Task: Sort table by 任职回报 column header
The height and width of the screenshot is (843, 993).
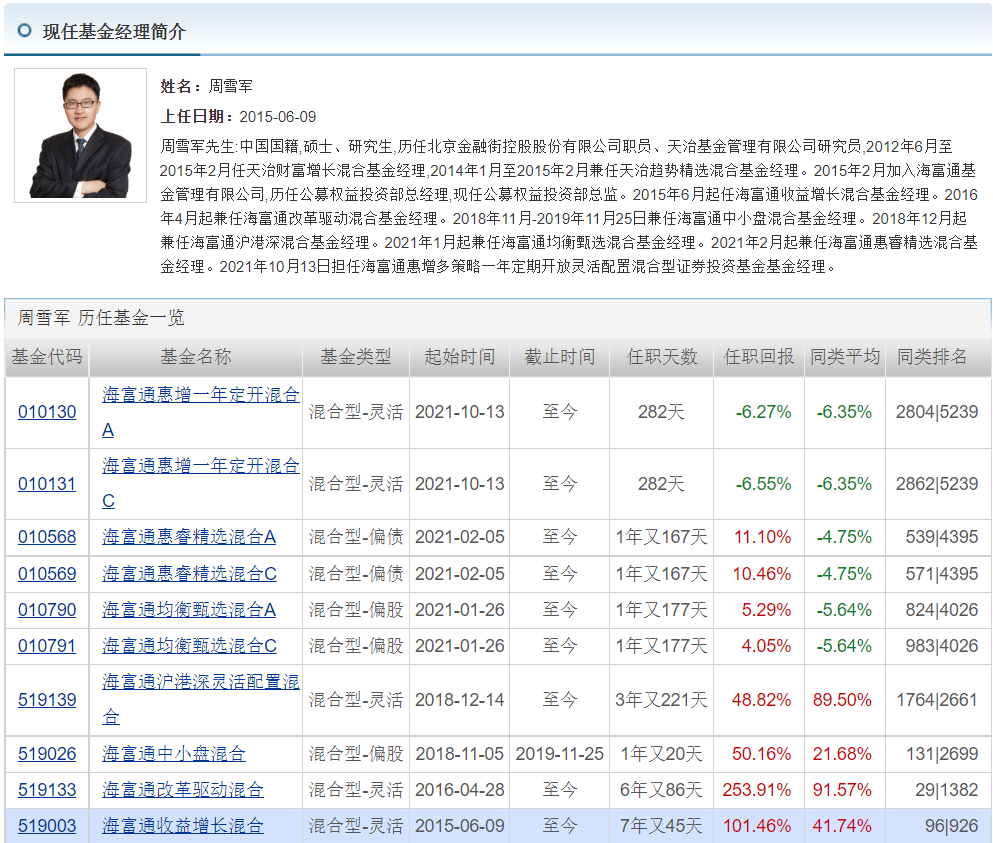Action: pyautogui.click(x=759, y=358)
